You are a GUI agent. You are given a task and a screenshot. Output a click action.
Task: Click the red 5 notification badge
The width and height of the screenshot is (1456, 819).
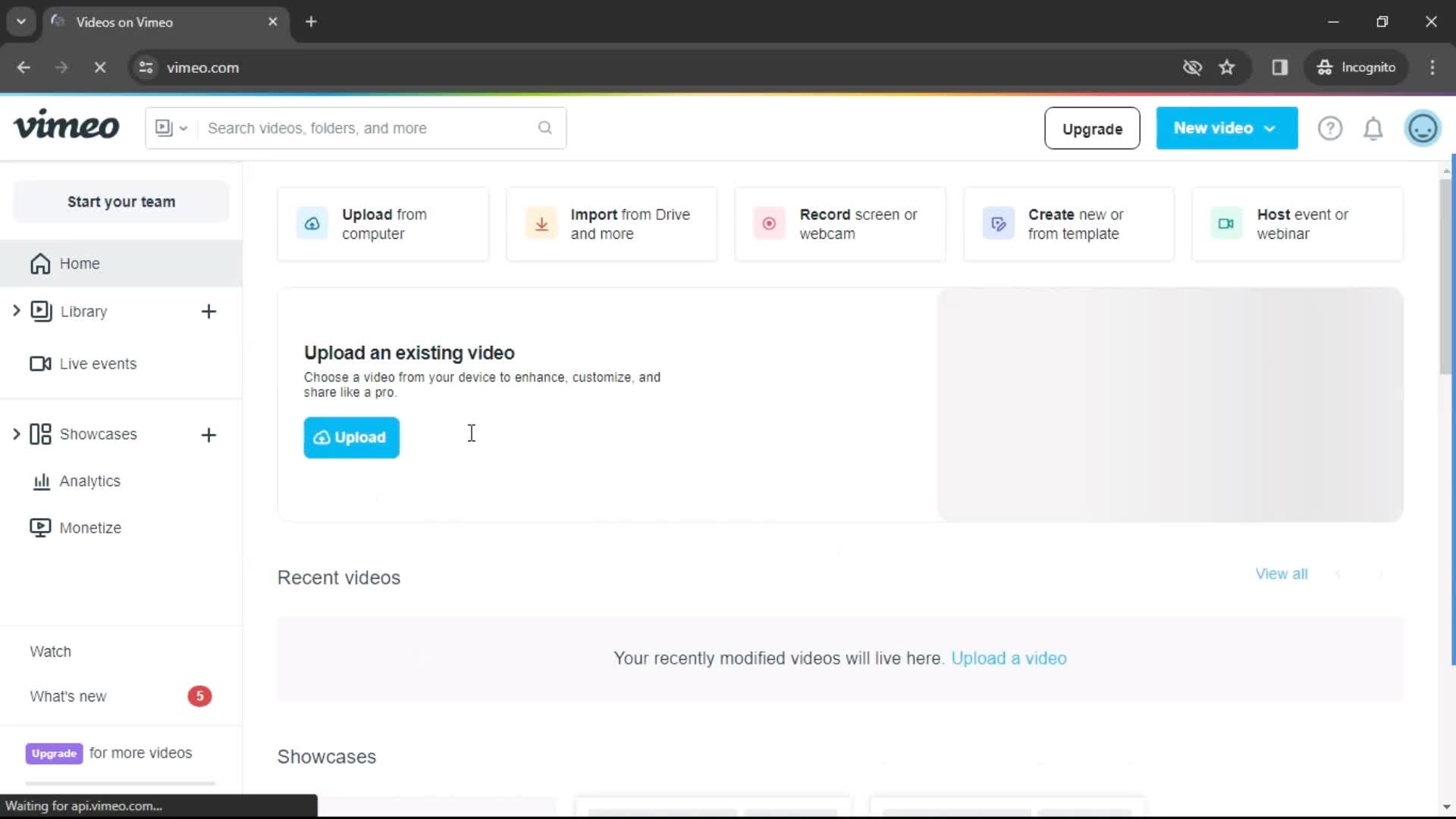pyautogui.click(x=199, y=696)
